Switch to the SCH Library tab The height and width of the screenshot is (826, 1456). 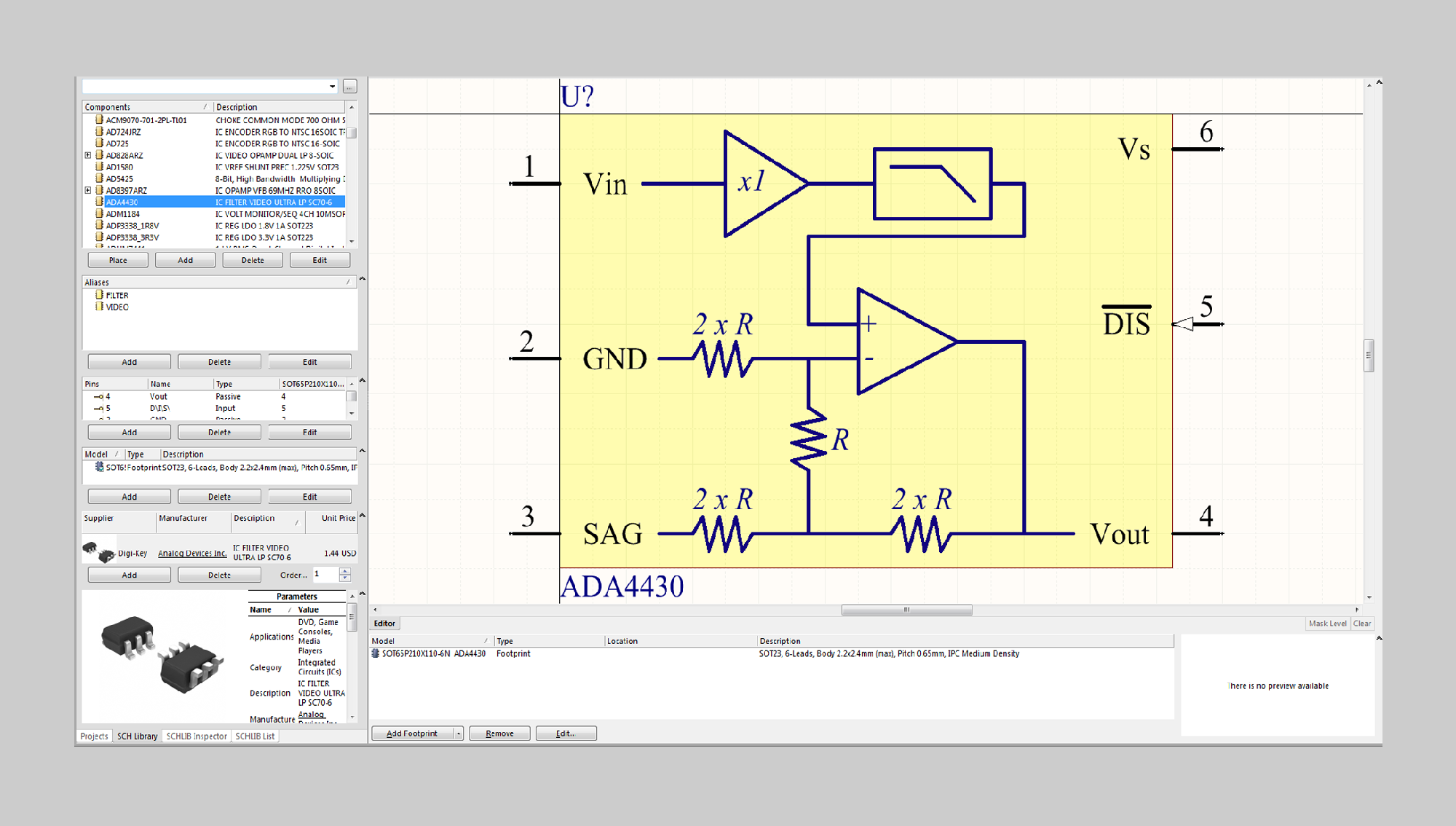[x=137, y=736]
